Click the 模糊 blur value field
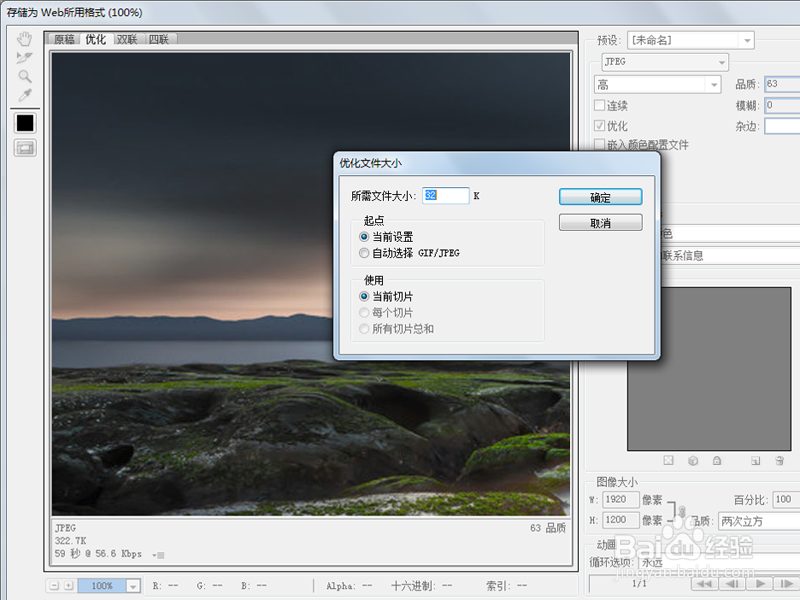Viewport: 800px width, 600px height. tap(782, 105)
